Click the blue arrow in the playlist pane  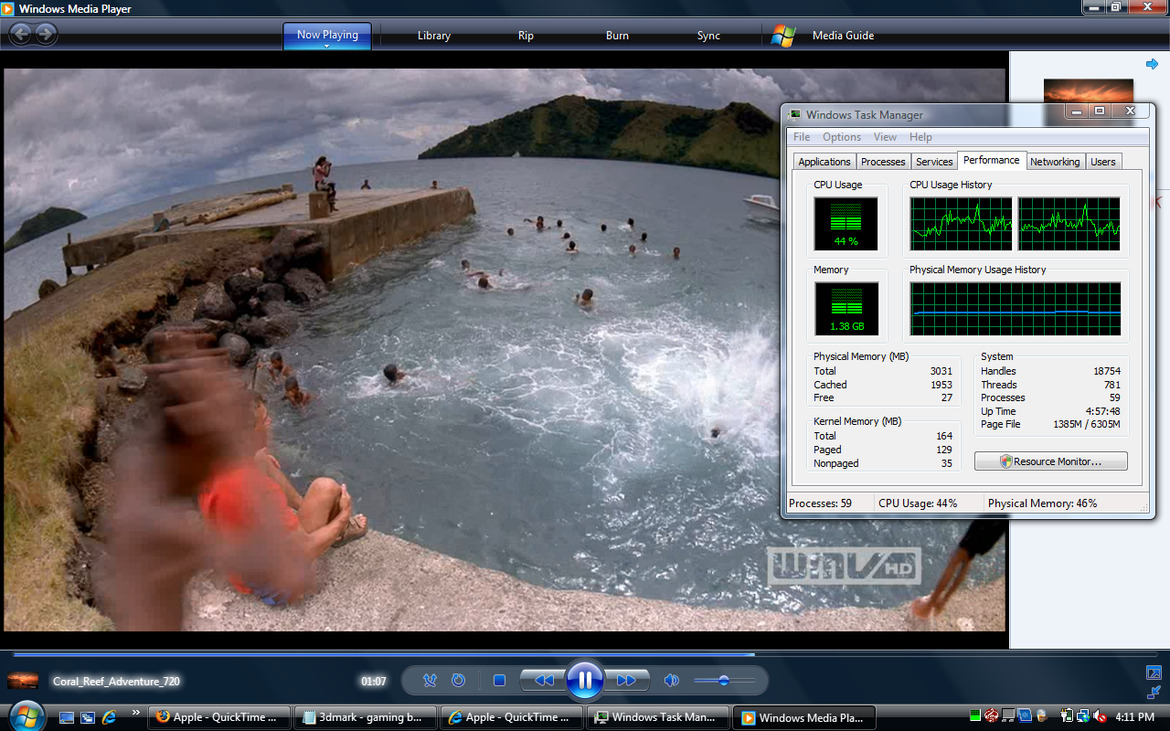(x=1151, y=64)
